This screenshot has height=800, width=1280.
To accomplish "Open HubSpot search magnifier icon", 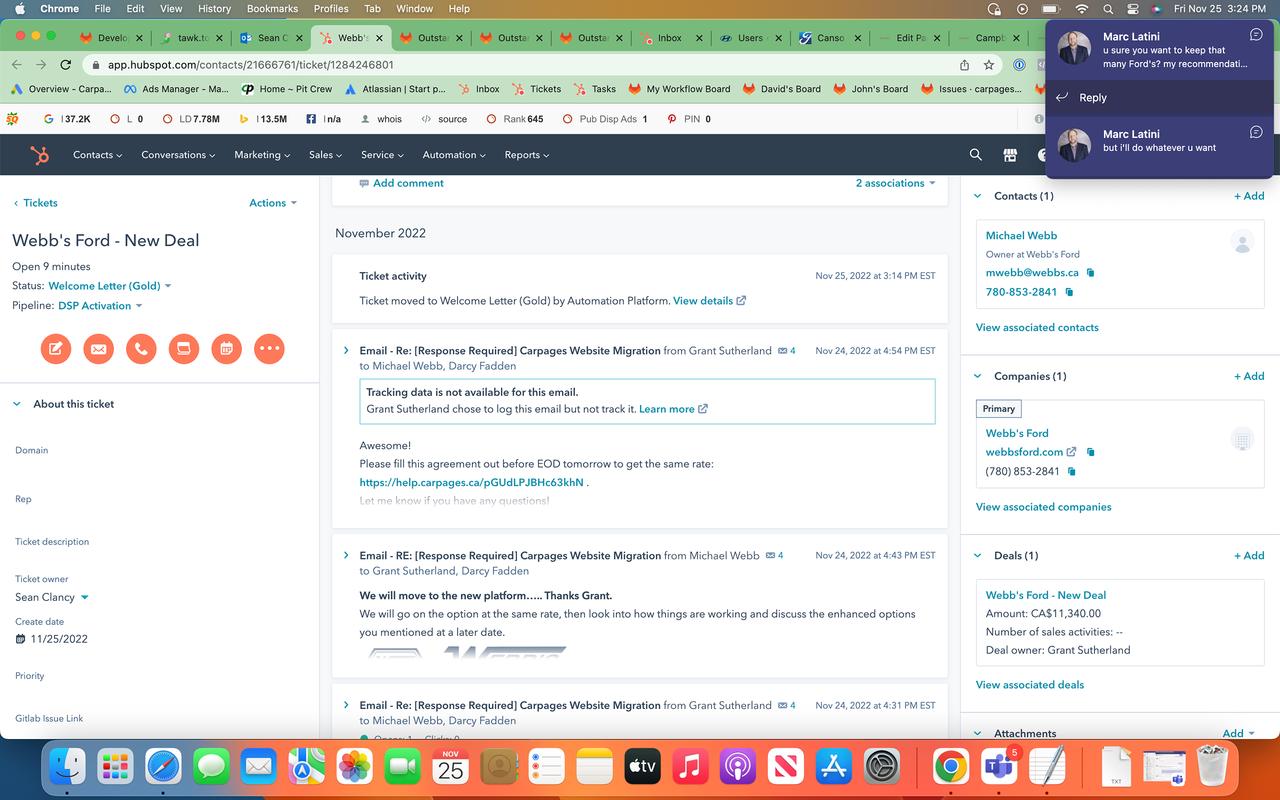I will click(975, 155).
